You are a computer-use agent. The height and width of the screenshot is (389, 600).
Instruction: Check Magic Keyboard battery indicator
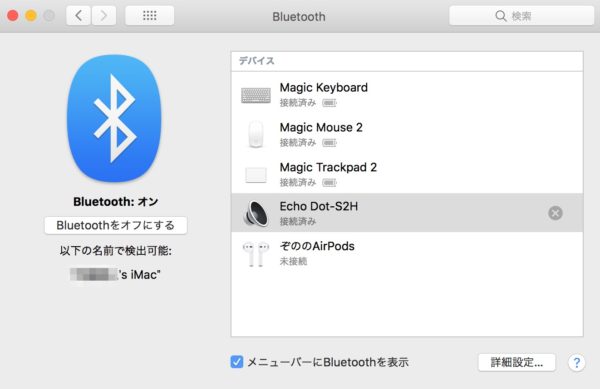tap(329, 103)
